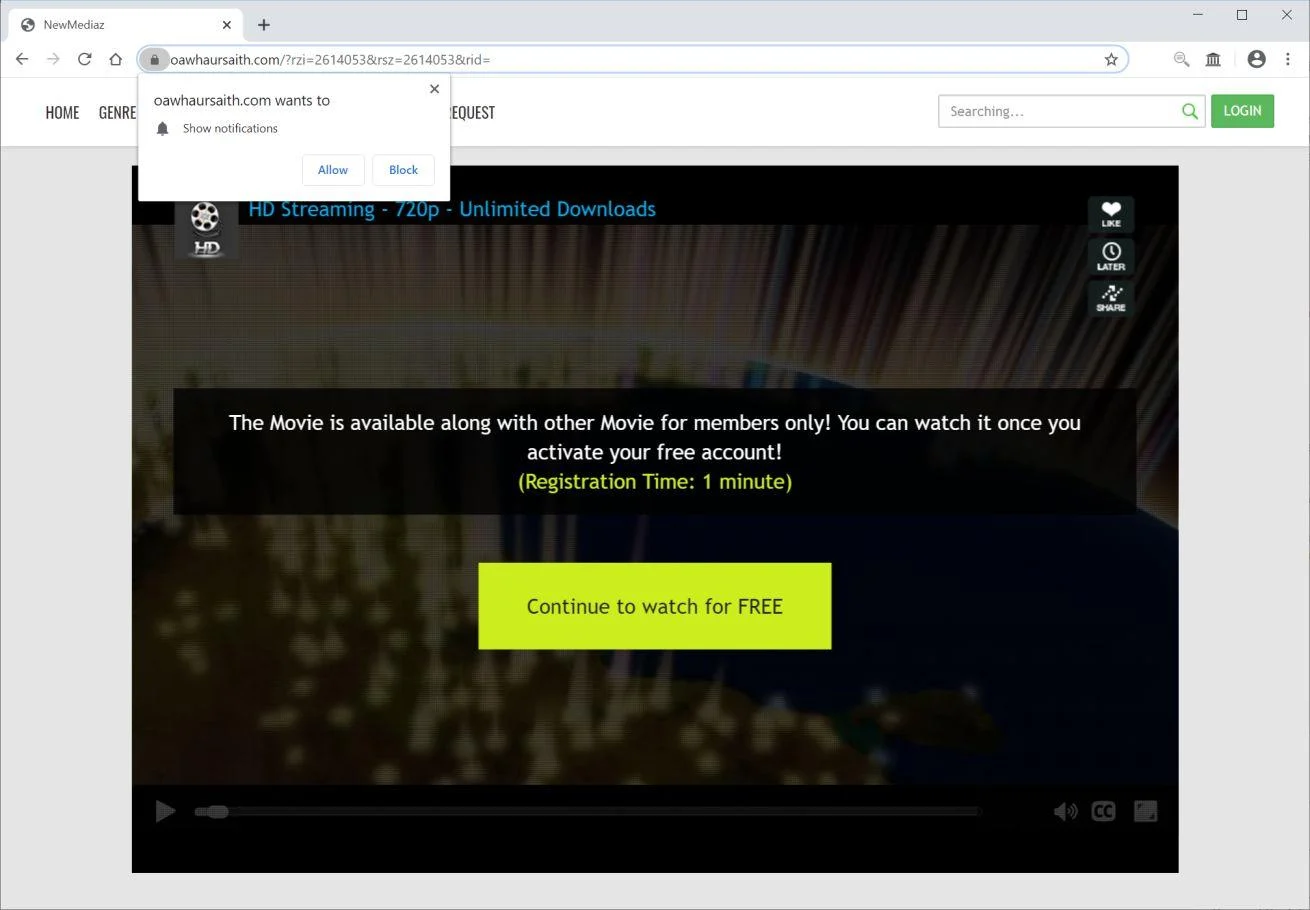Select the NewMediaz browser tab

pos(125,25)
